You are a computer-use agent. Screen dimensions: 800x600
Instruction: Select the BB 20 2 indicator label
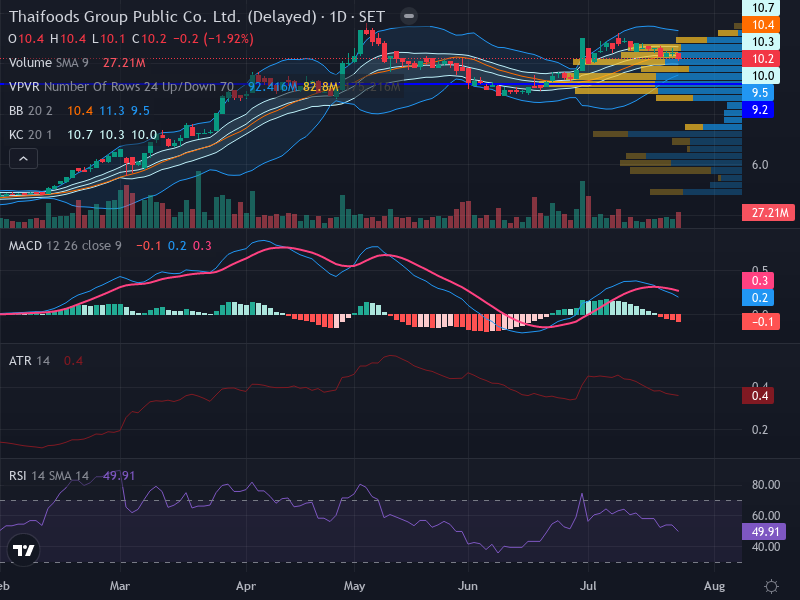coord(31,111)
